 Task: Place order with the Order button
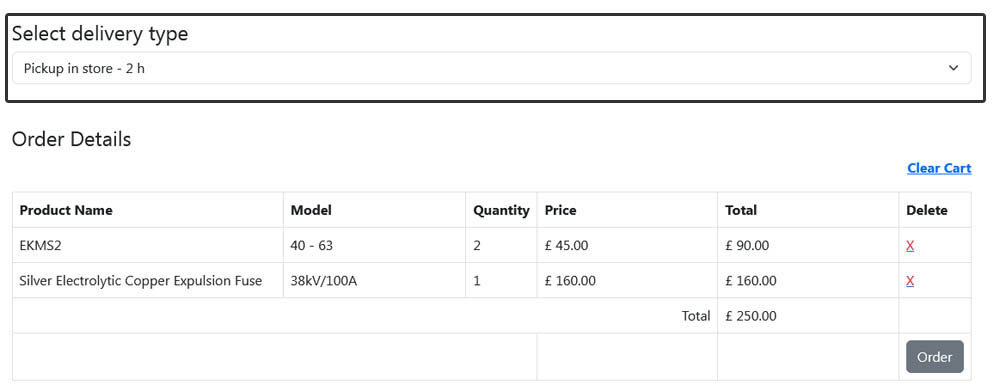(934, 357)
